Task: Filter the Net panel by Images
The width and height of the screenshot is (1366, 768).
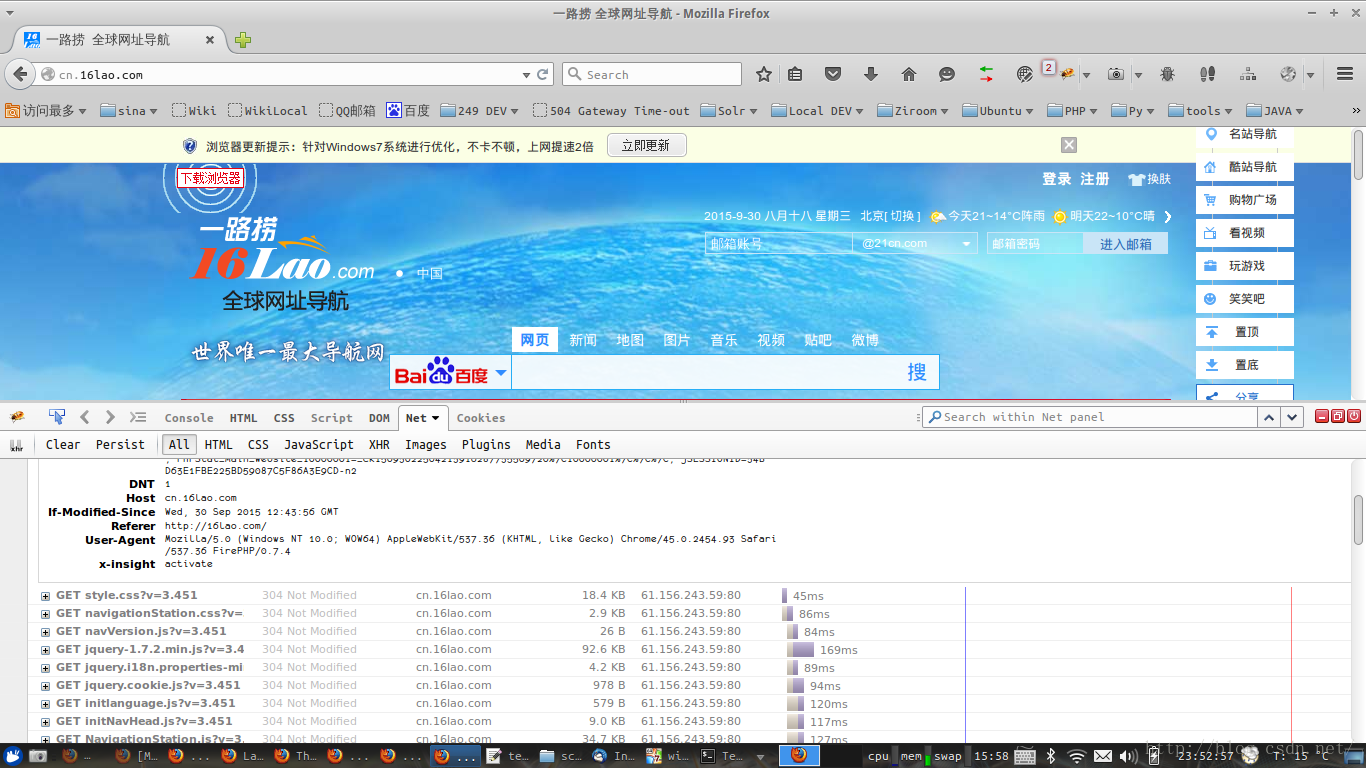Action: click(426, 445)
